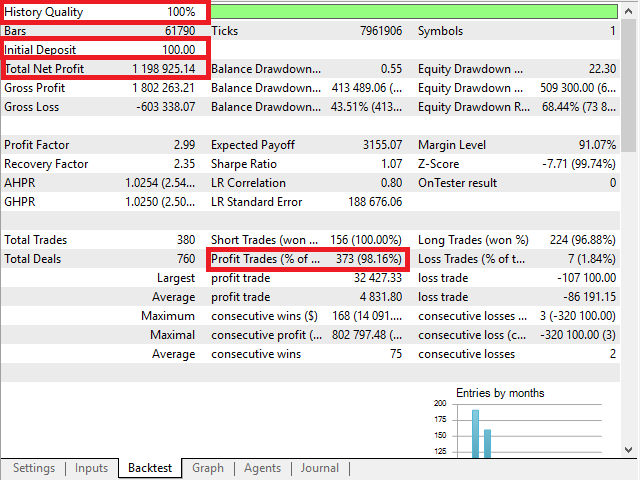The width and height of the screenshot is (640, 480).
Task: Click the scrollbar down arrow
Action: click(628, 450)
